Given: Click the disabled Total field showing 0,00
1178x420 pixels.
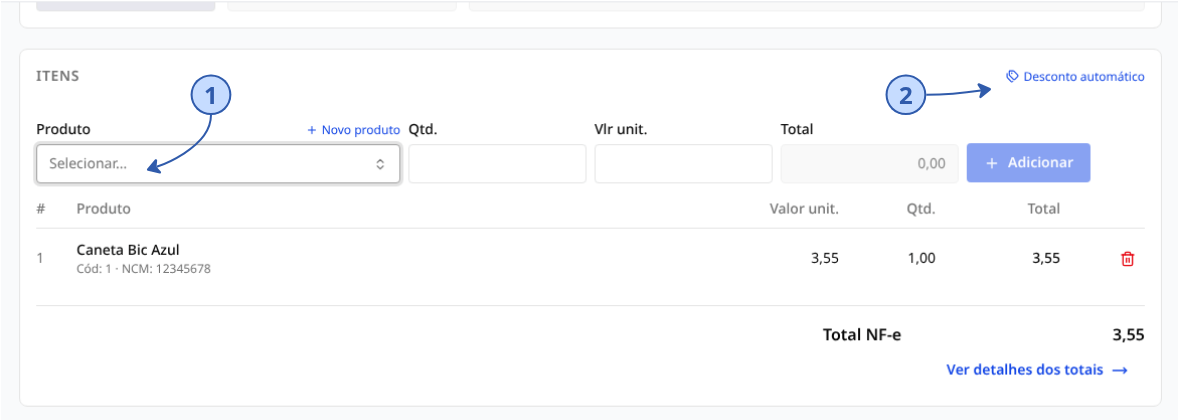Looking at the screenshot, I should [x=869, y=164].
